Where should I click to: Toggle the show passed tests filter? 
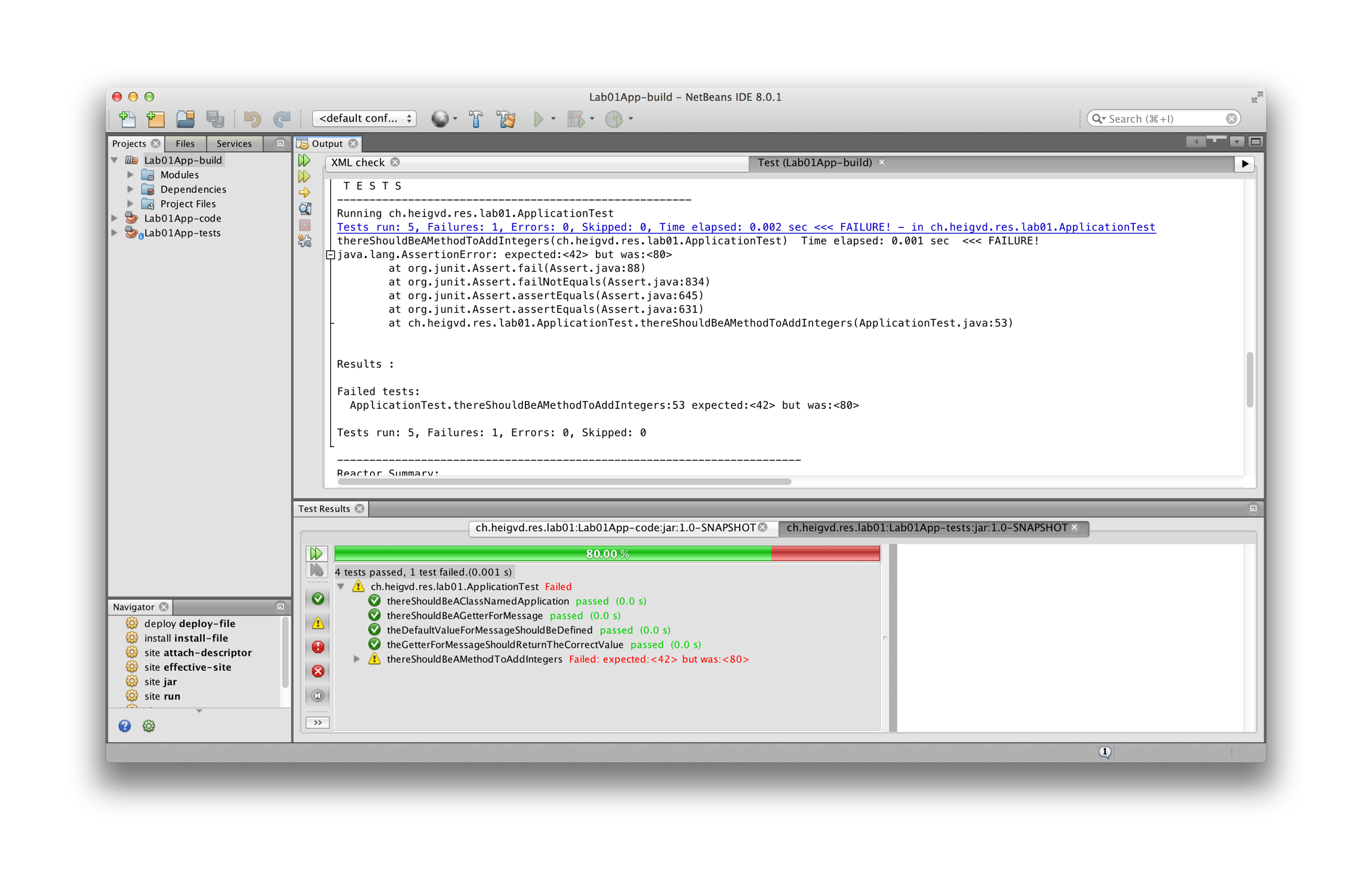(318, 599)
